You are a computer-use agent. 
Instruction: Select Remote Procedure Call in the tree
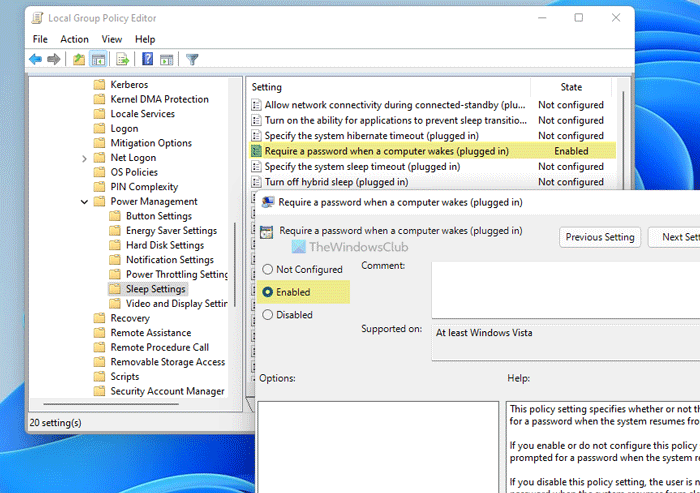[x=159, y=347]
